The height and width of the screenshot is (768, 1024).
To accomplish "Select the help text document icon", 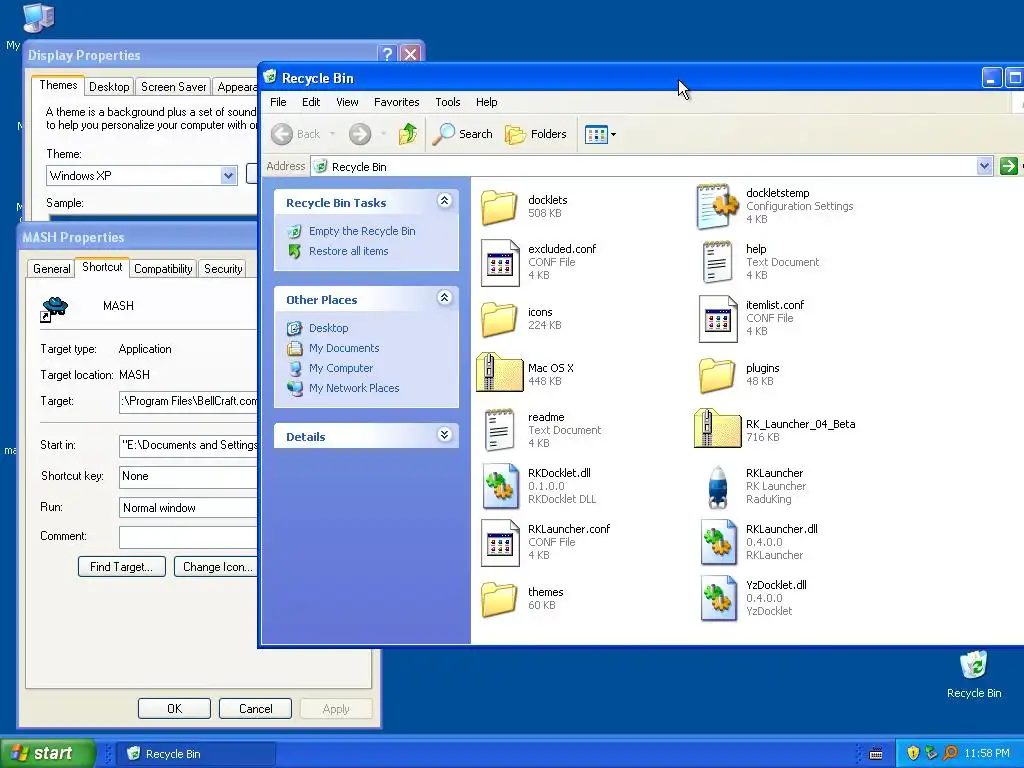I will point(717,263).
